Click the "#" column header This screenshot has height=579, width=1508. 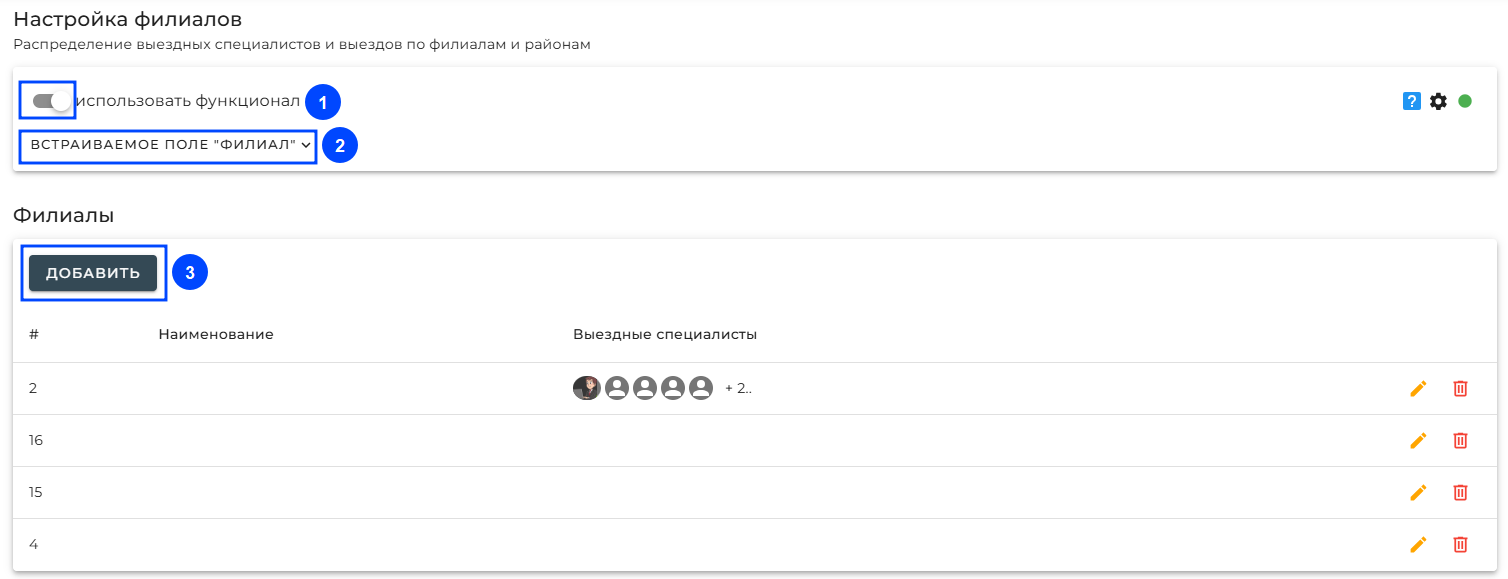(34, 334)
